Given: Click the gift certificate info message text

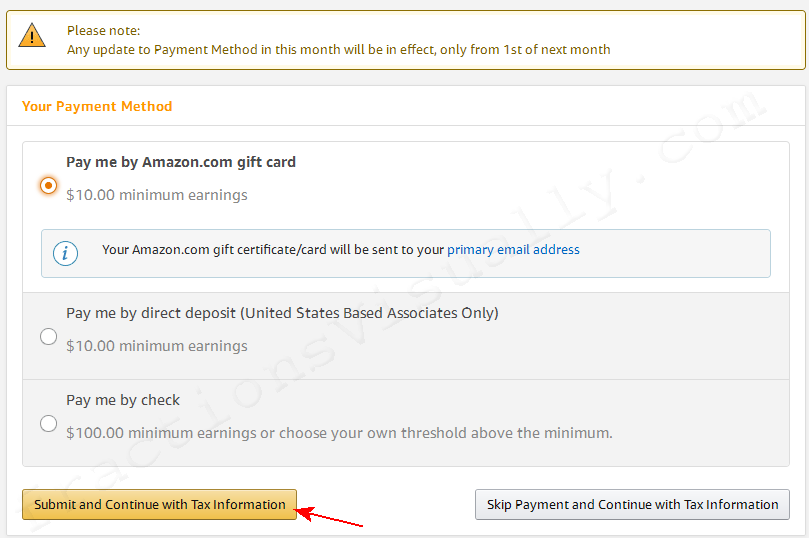Looking at the screenshot, I should 341,250.
